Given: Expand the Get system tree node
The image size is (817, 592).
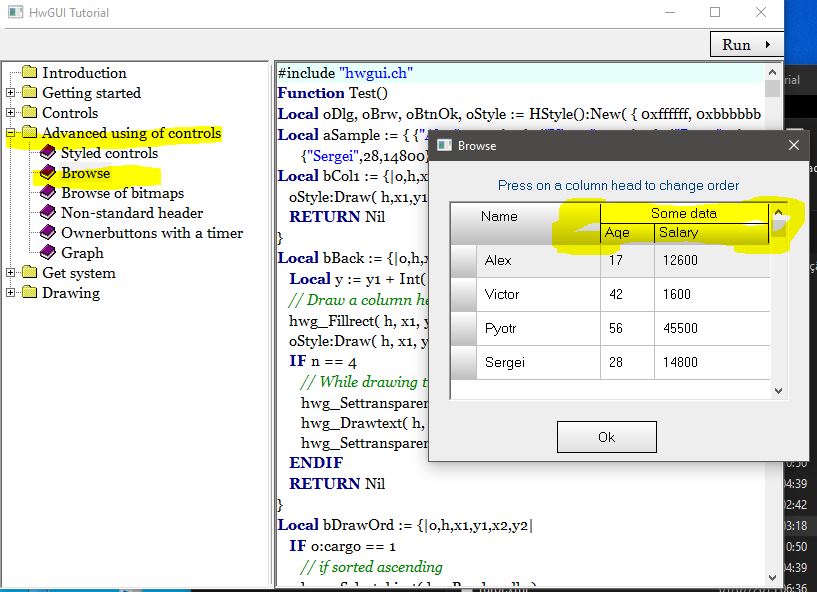Looking at the screenshot, I should tap(11, 273).
